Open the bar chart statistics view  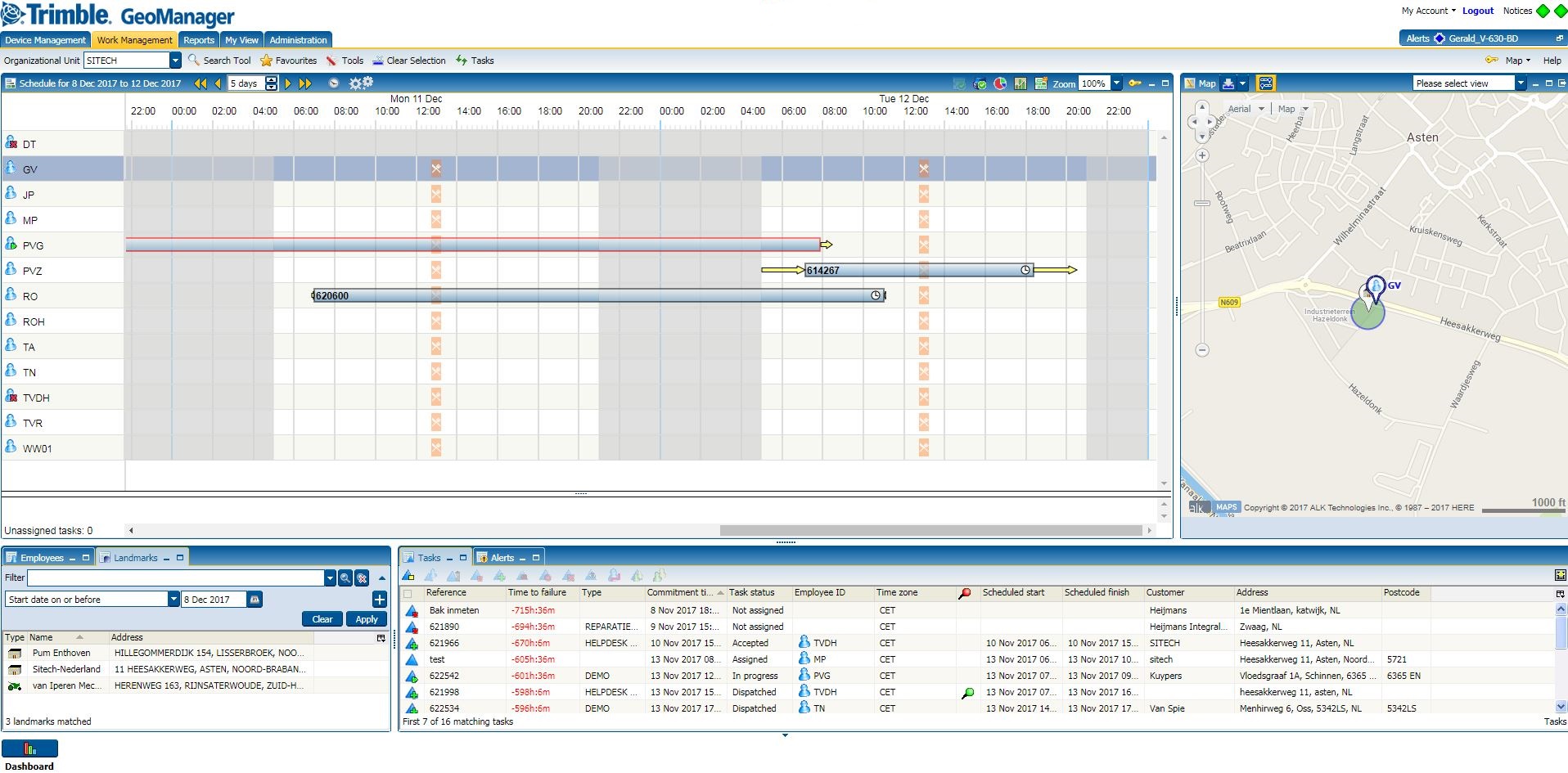point(1021,83)
